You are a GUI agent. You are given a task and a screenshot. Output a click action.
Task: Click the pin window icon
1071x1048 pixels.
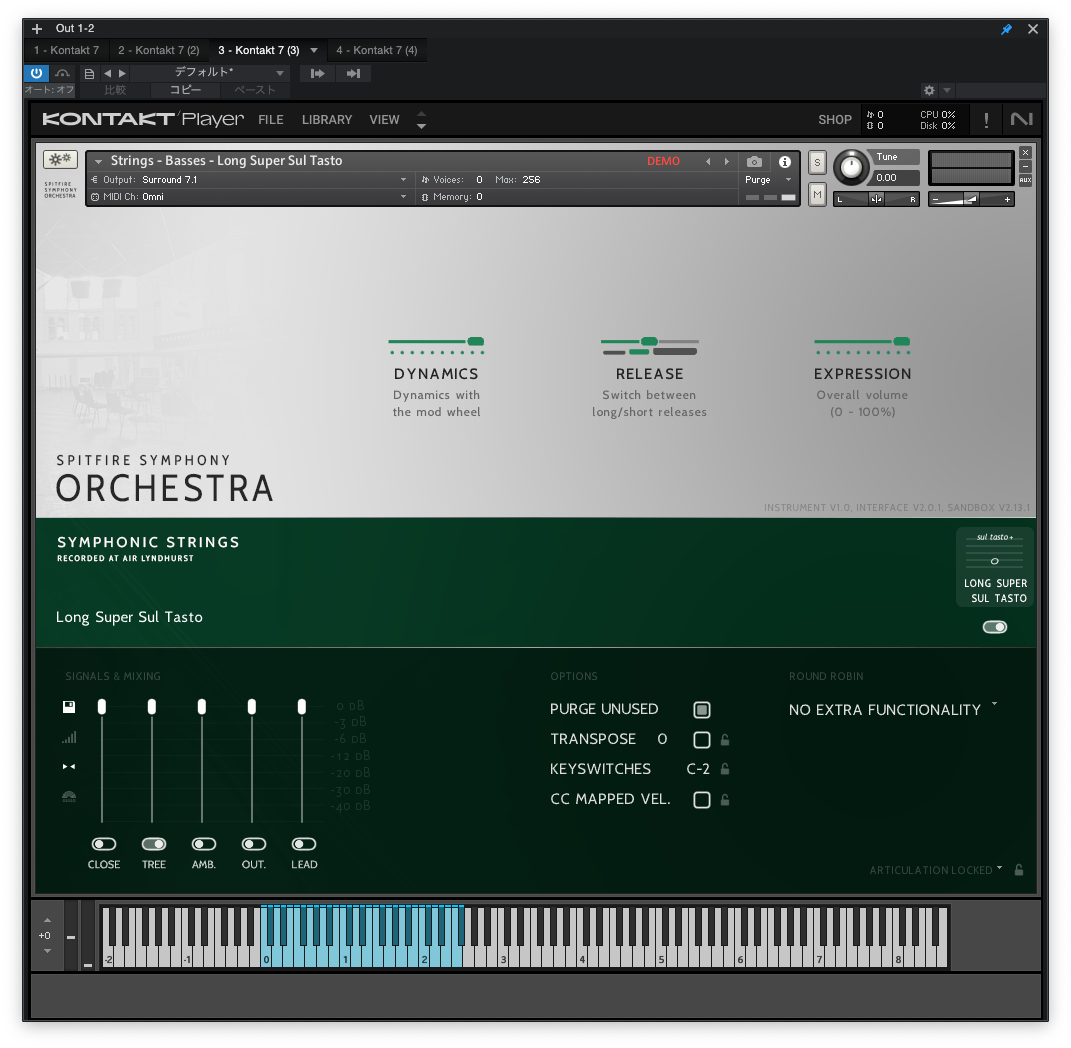click(x=1006, y=29)
